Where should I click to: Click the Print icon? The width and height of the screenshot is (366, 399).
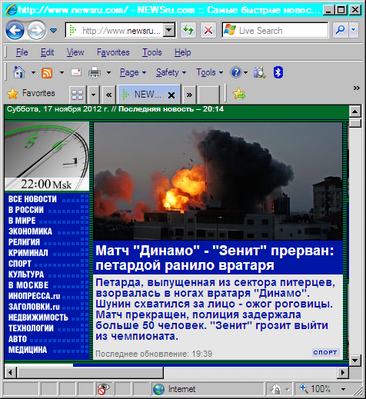coord(94,72)
